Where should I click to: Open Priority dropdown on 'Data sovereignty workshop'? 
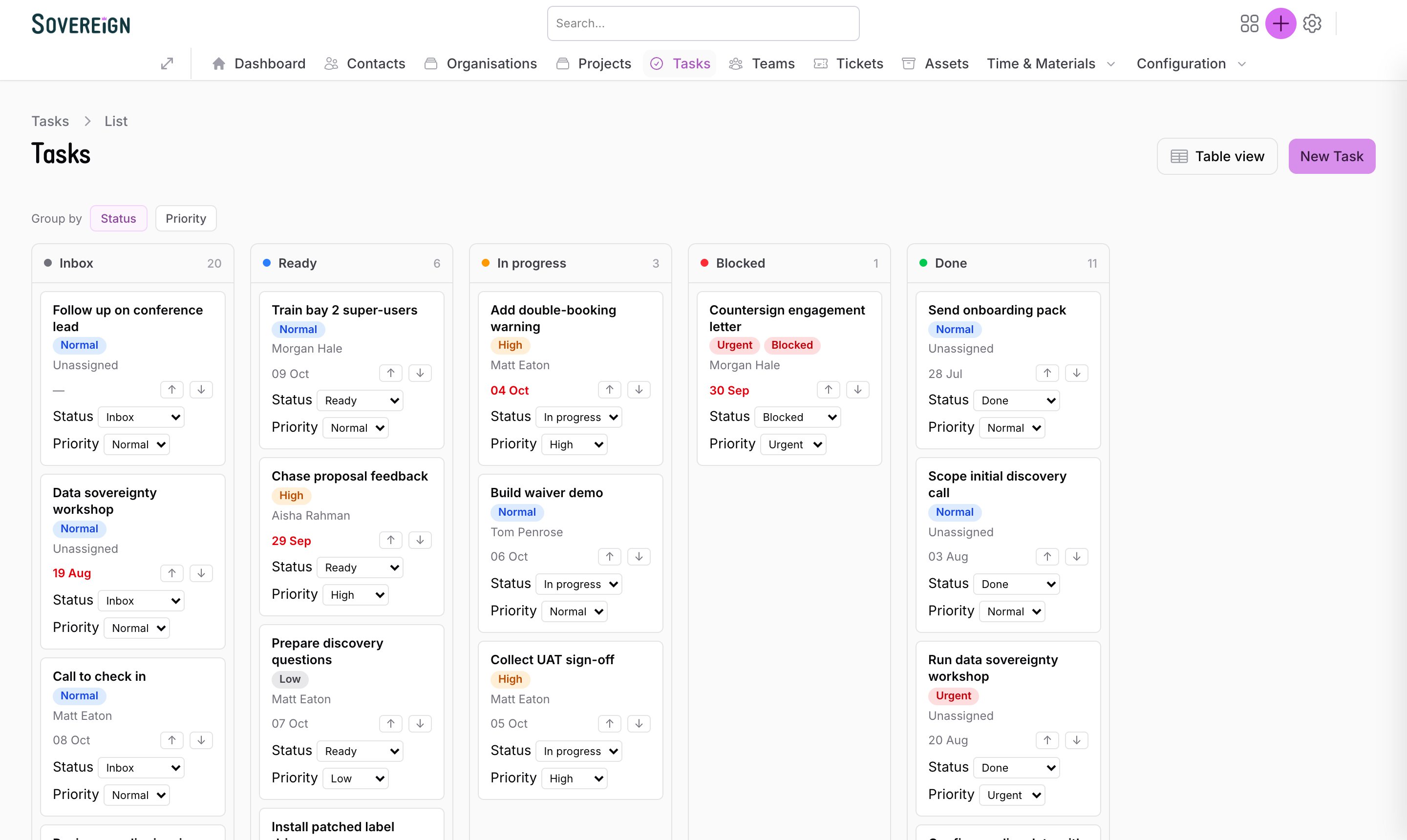tap(137, 628)
